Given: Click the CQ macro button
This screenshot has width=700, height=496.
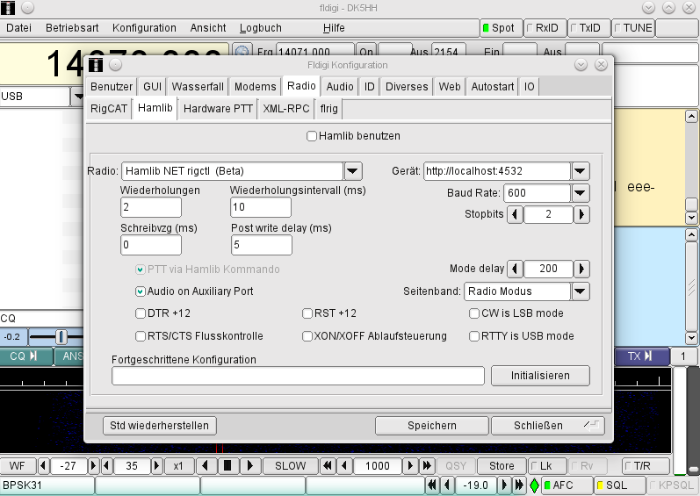Looking at the screenshot, I should click(x=24, y=356).
